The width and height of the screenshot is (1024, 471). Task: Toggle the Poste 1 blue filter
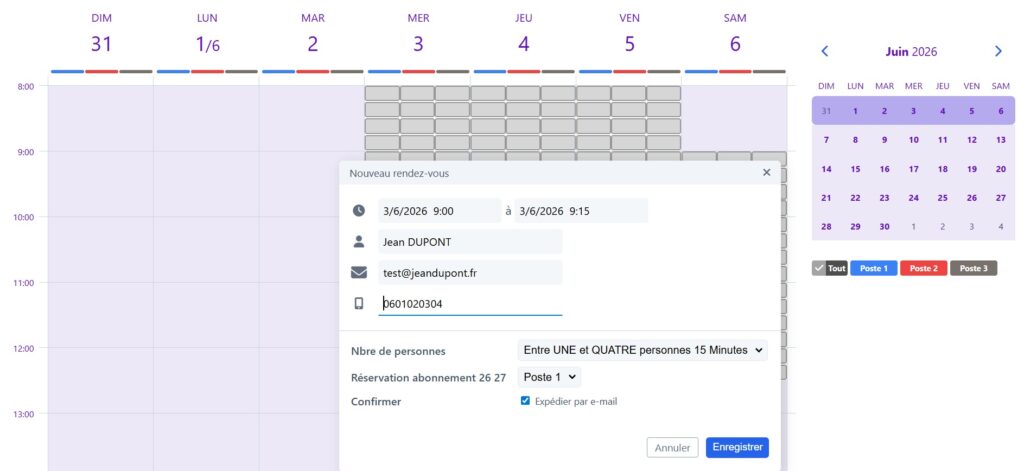click(x=873, y=268)
